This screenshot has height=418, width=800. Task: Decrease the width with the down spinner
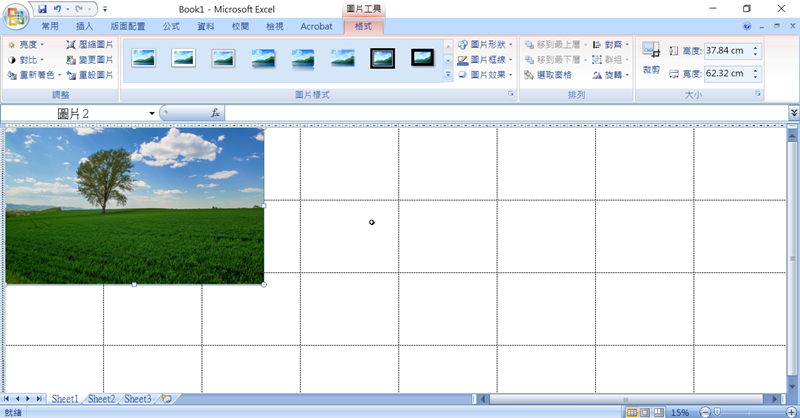tap(756, 77)
